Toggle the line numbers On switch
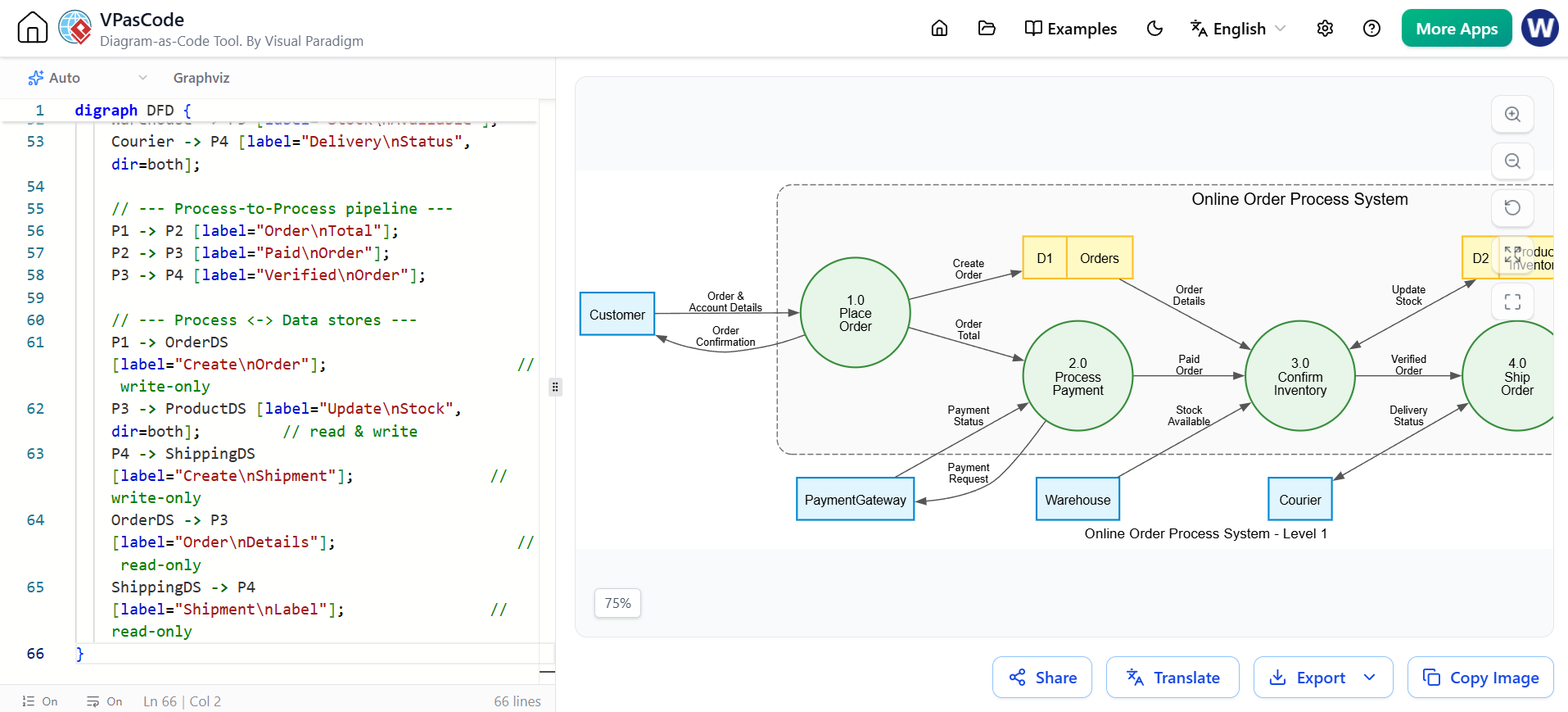The image size is (1568, 712). click(40, 701)
